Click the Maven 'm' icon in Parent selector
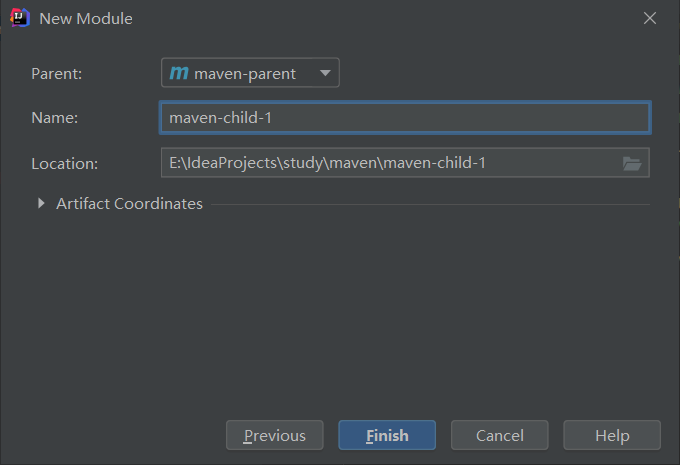The image size is (680, 465). (x=179, y=72)
